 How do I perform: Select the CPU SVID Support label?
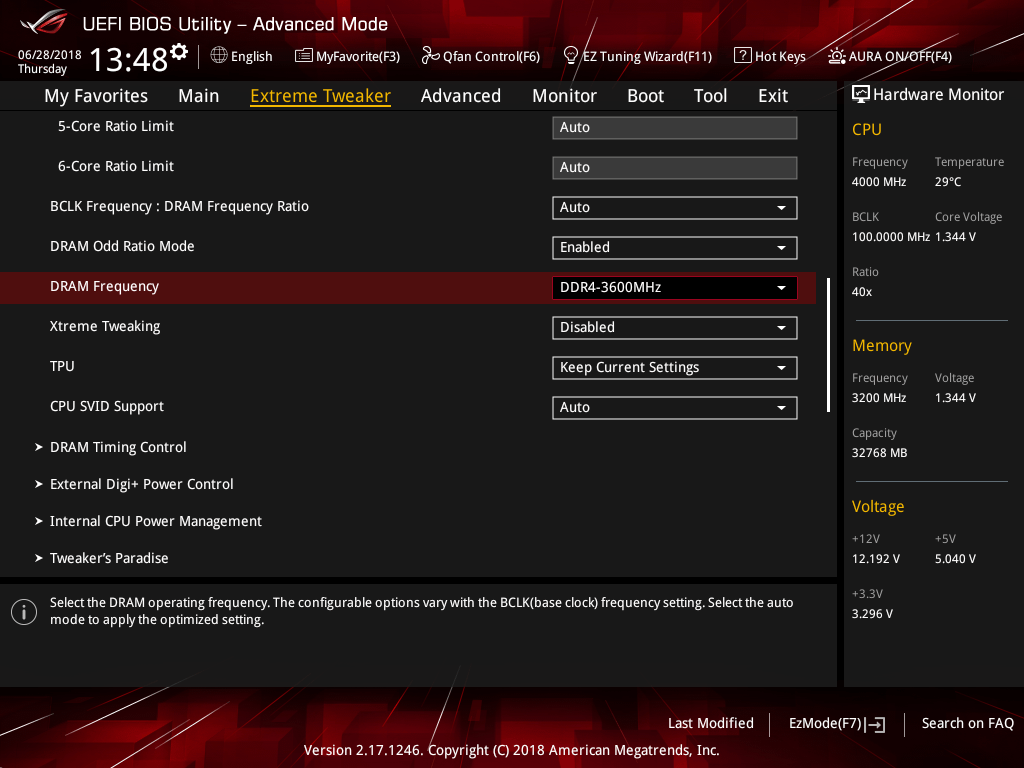coord(107,406)
